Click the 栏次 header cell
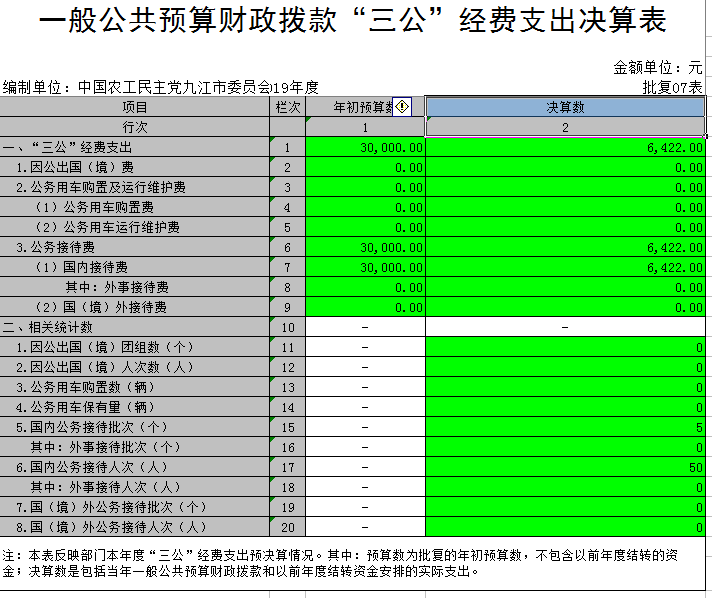This screenshot has width=712, height=598. pyautogui.click(x=287, y=107)
